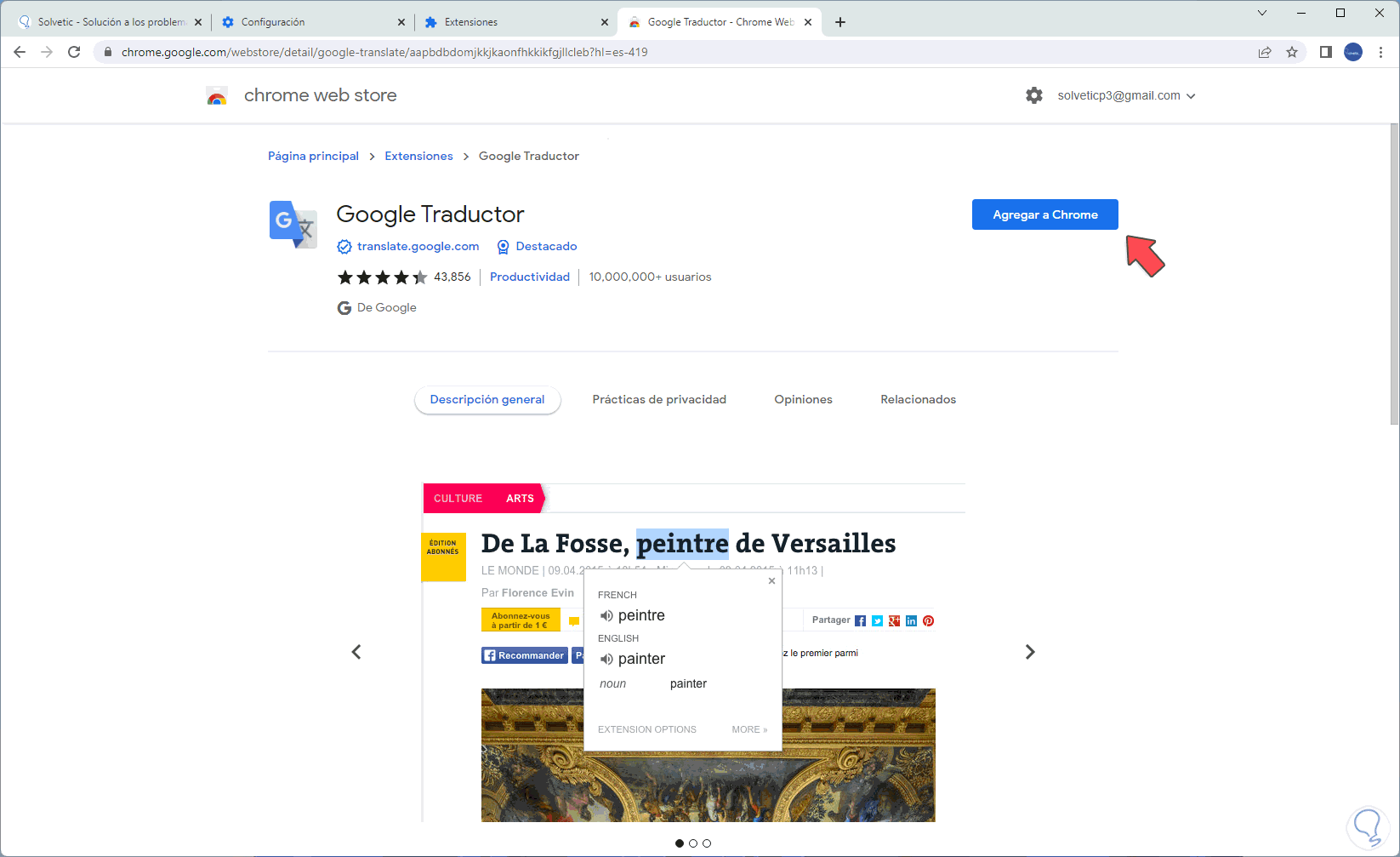This screenshot has width=1400, height=857.
Task: Click the Google Traductor heading
Action: click(x=430, y=214)
